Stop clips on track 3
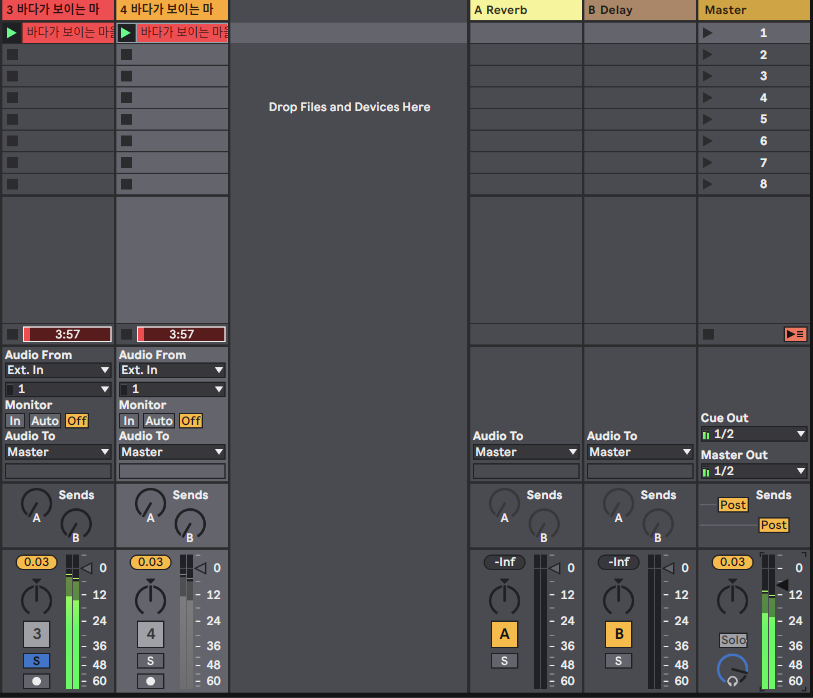 click(12, 334)
